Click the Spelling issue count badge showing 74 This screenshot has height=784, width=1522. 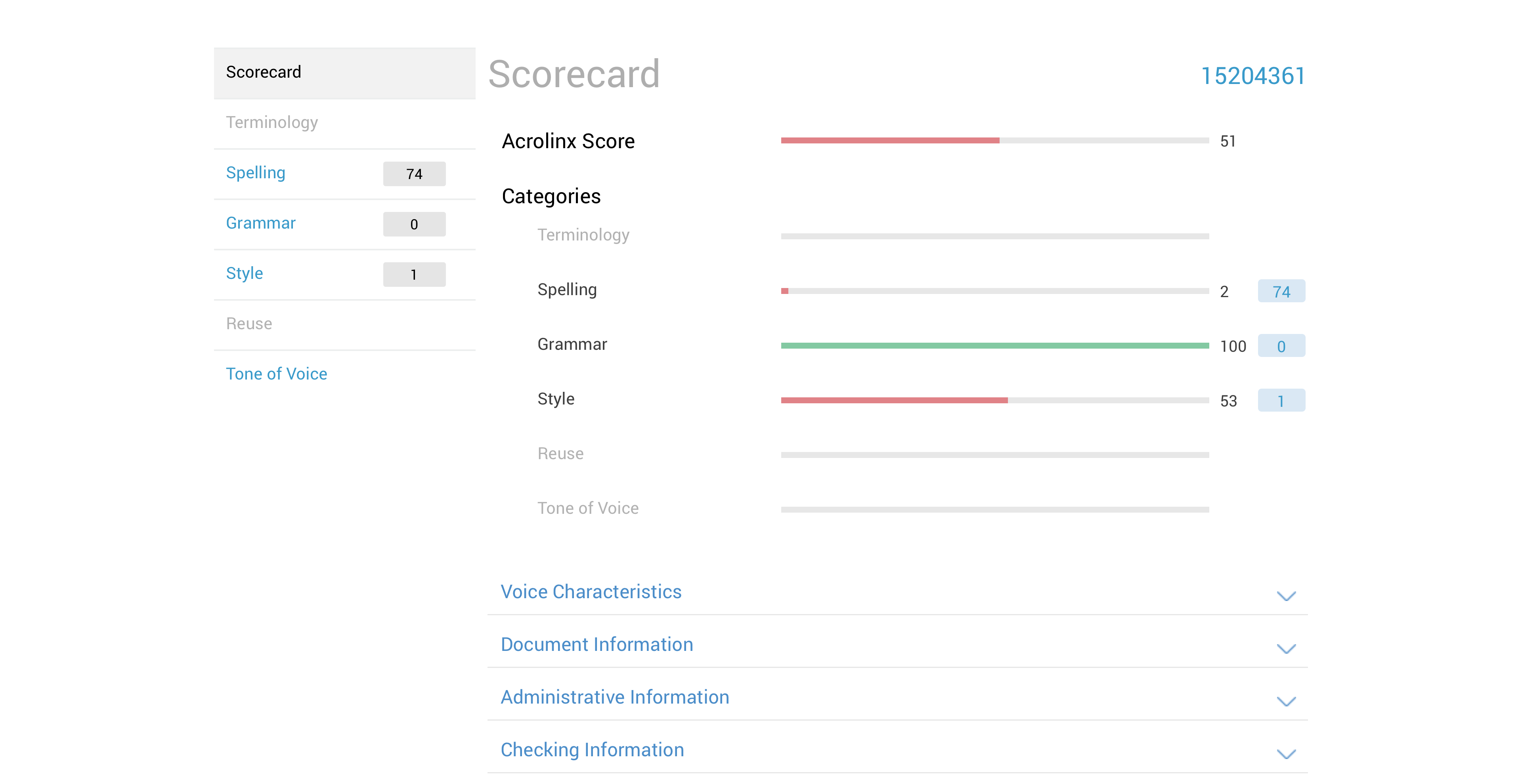[1281, 290]
